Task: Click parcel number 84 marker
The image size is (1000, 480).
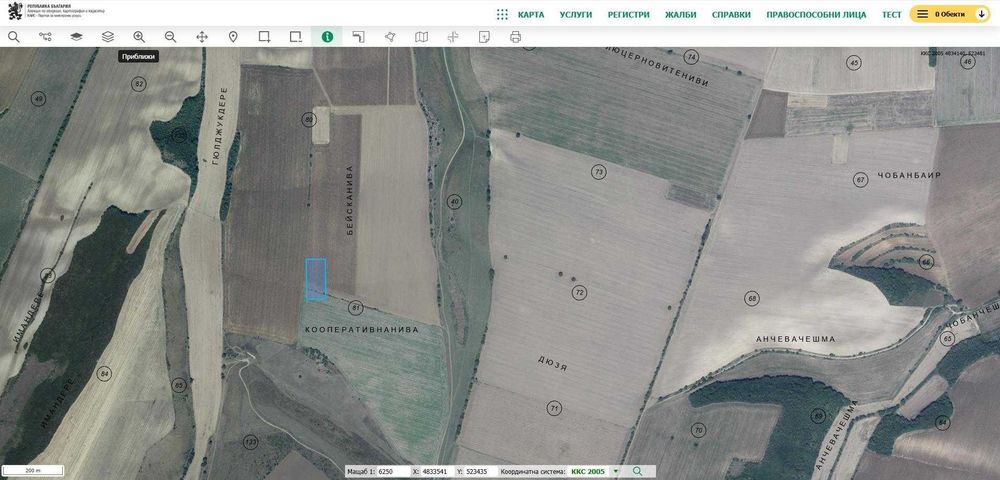Action: [x=104, y=374]
